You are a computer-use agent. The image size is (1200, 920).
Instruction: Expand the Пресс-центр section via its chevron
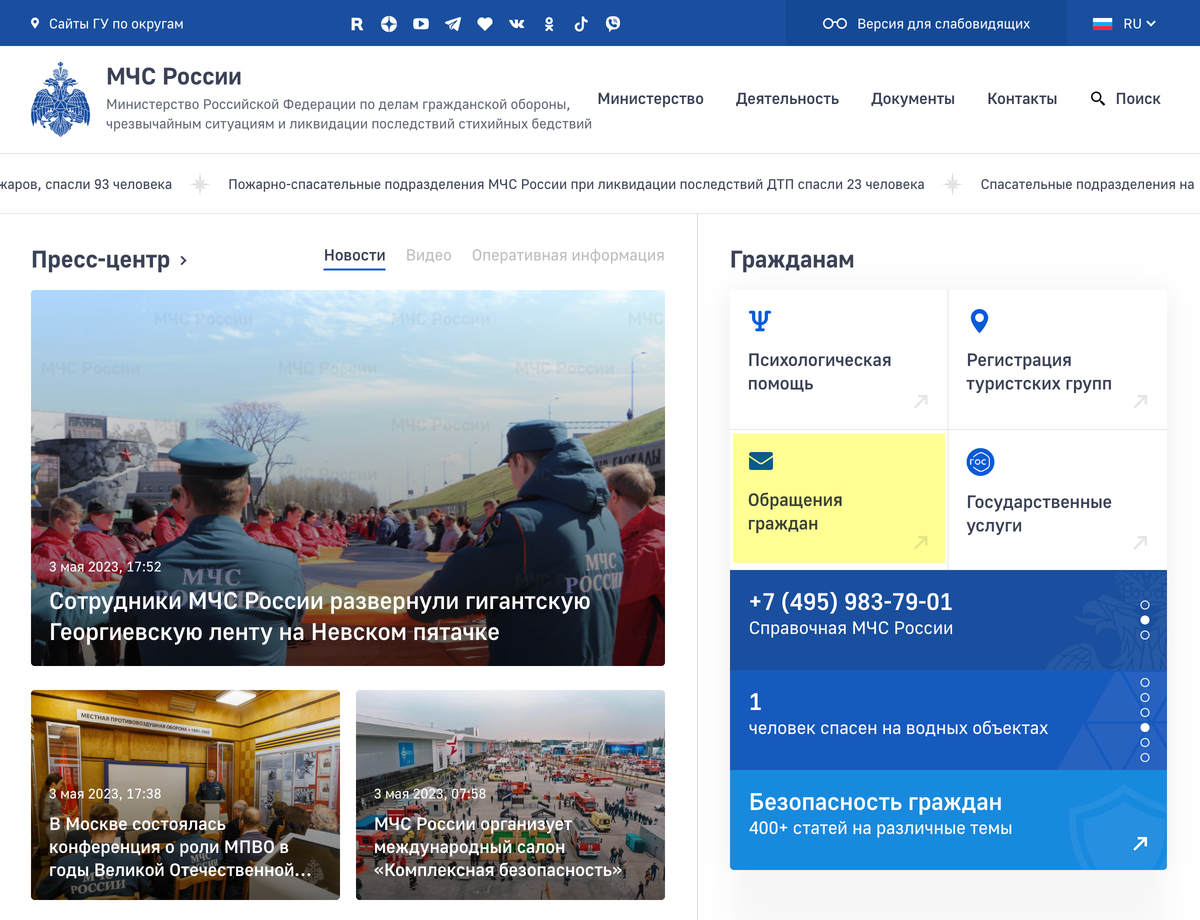tap(183, 261)
